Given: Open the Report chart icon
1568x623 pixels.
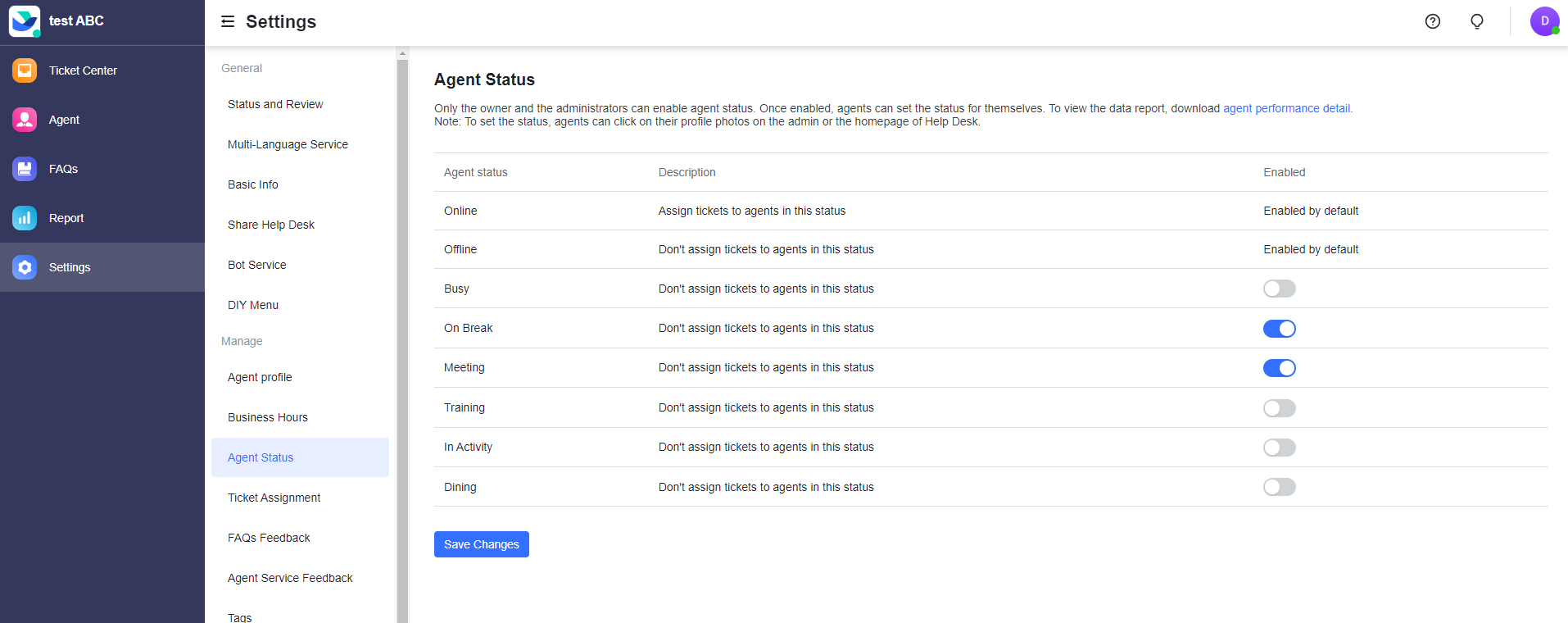Looking at the screenshot, I should point(25,218).
